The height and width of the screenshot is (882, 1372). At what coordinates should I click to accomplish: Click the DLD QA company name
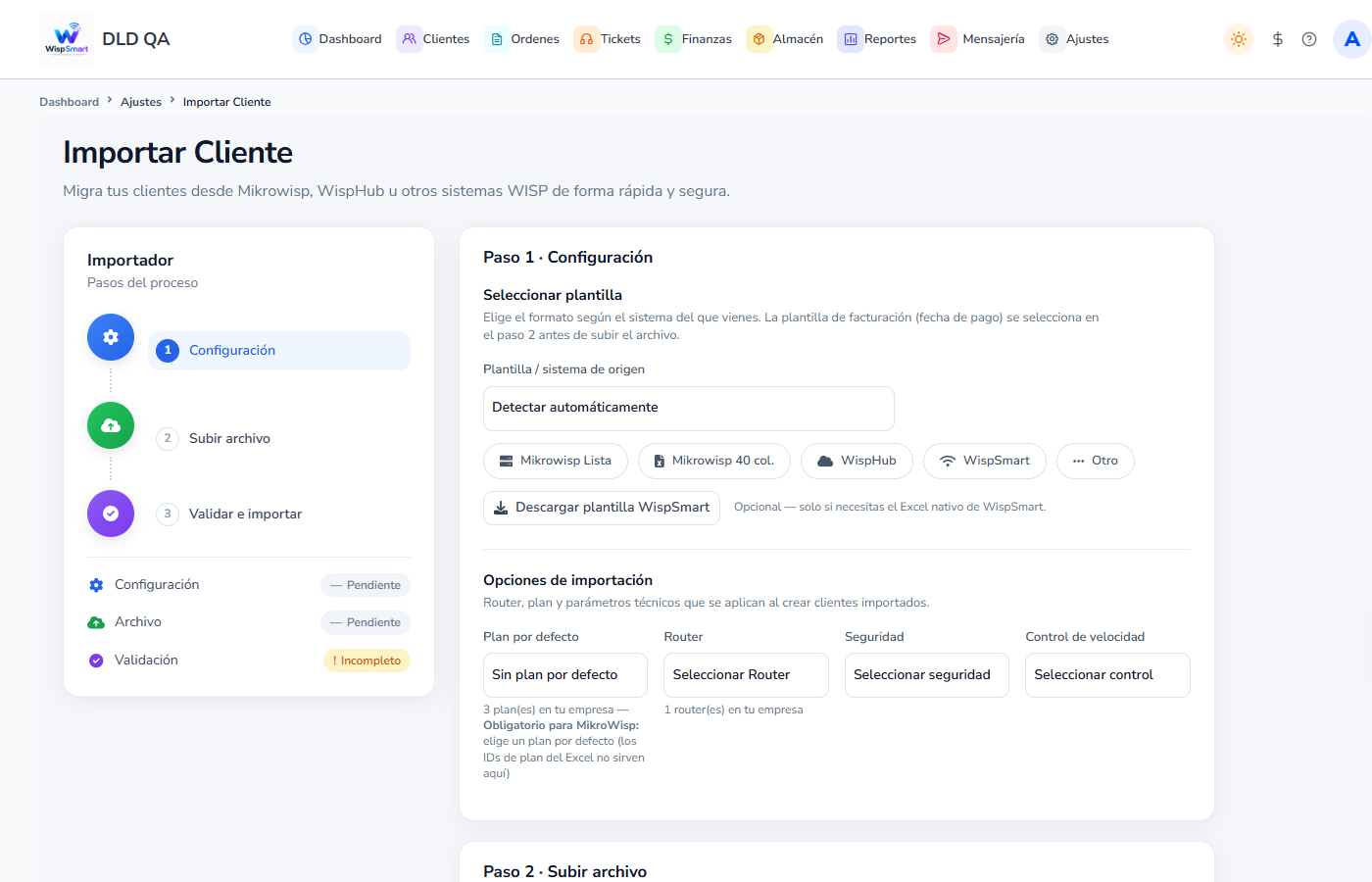(136, 39)
